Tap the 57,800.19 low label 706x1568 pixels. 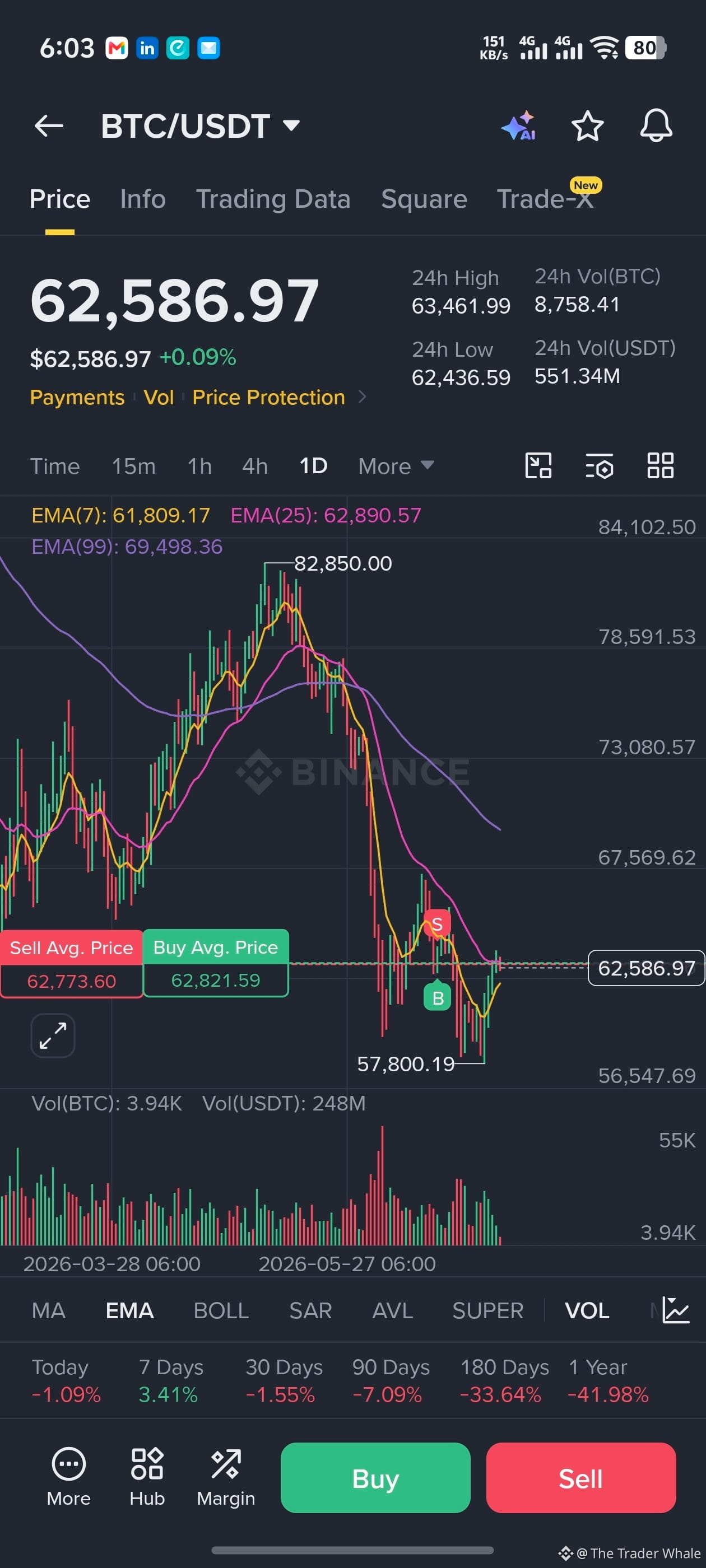point(406,1064)
